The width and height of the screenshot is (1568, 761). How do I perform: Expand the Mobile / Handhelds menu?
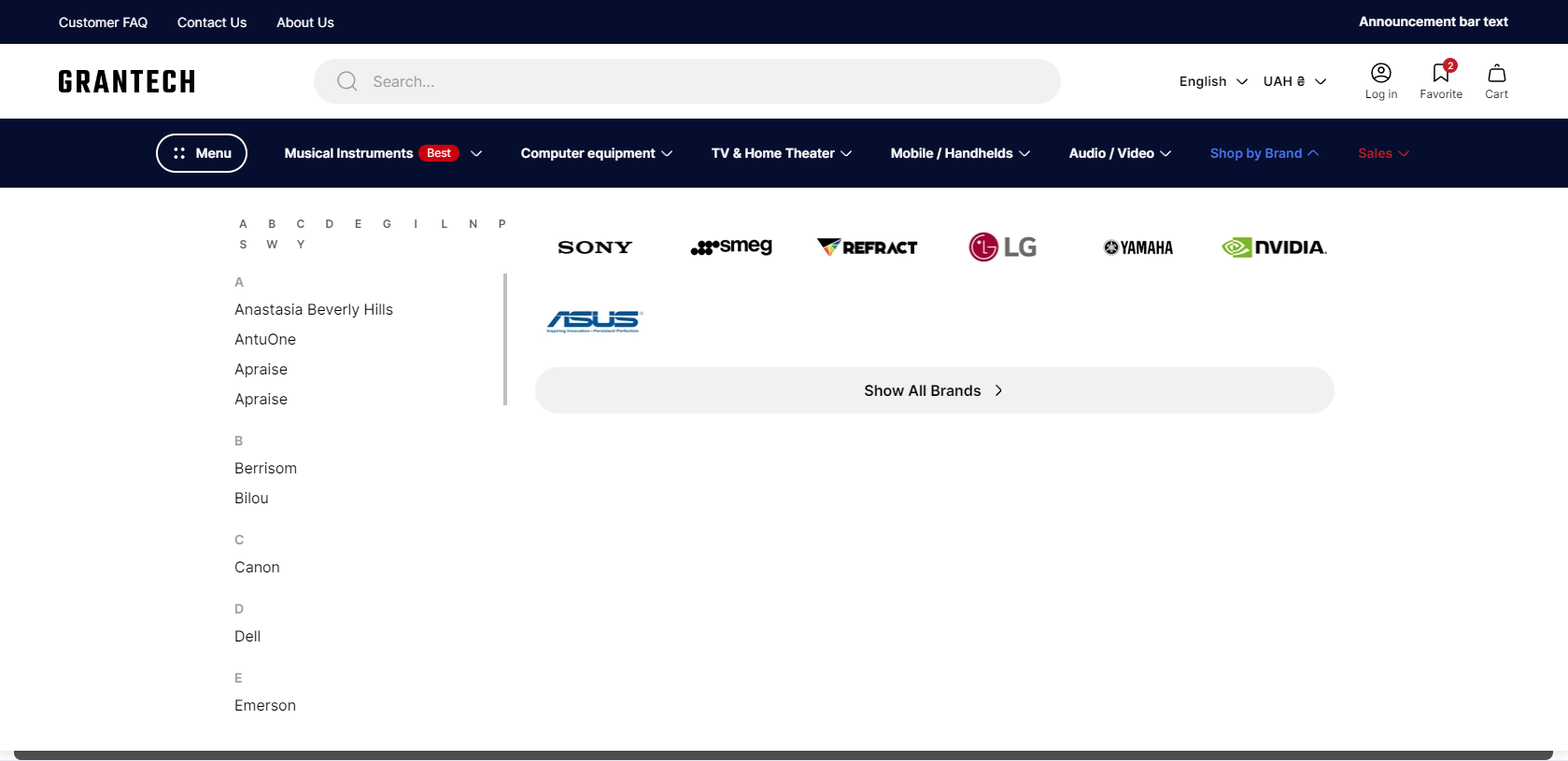(x=960, y=153)
